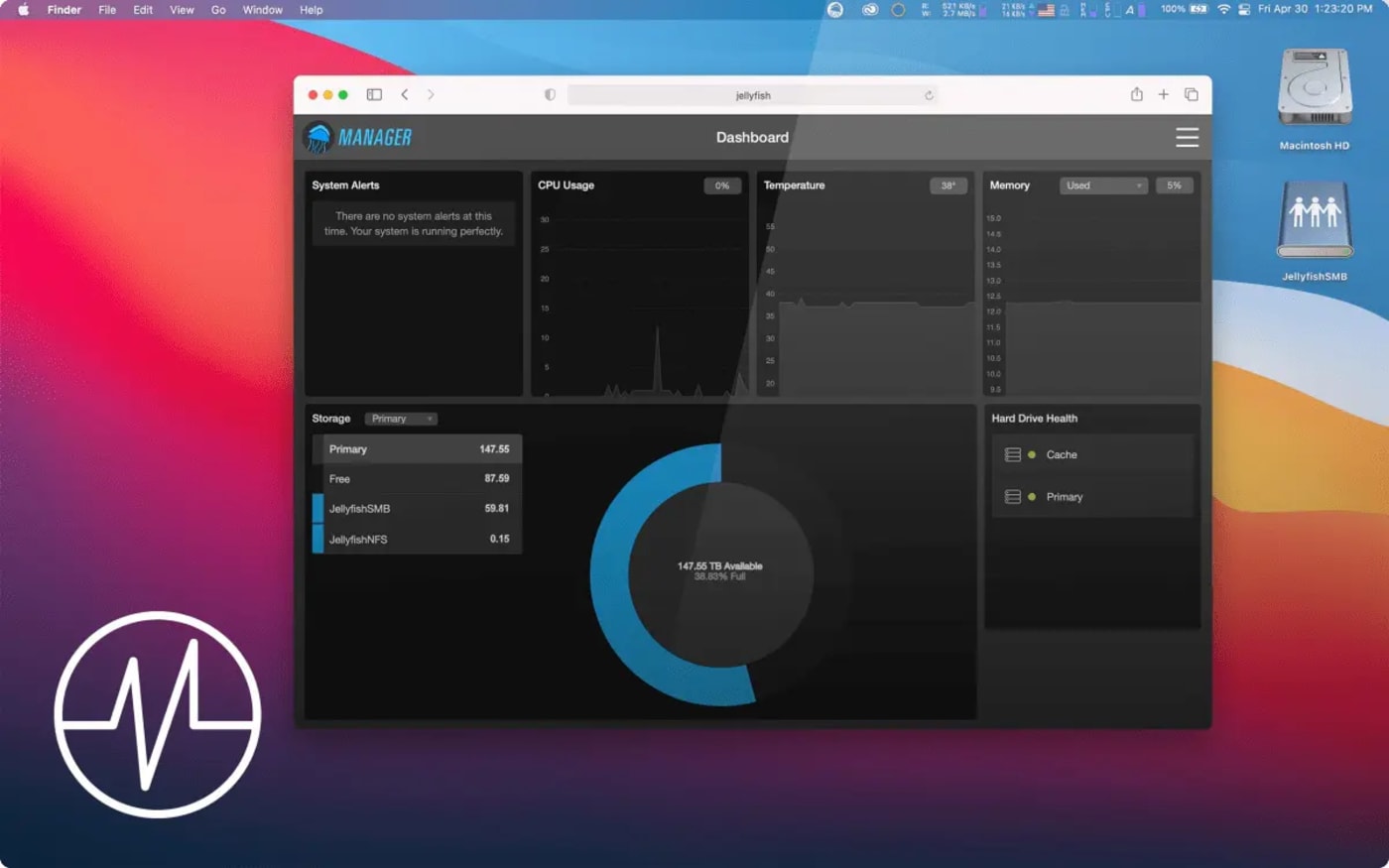The height and width of the screenshot is (868, 1389).
Task: Click the Cache drive icon under Hard Drive Health
Action: point(1012,454)
